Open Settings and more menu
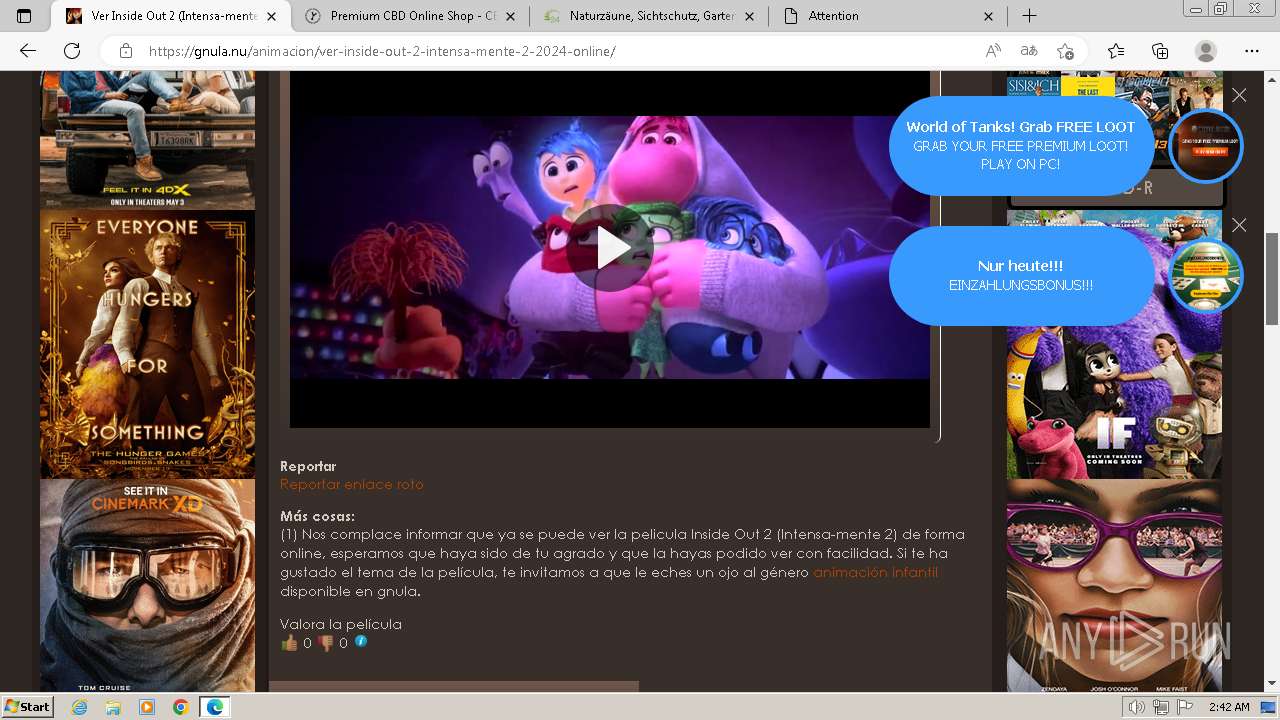This screenshot has width=1280, height=720. (1252, 51)
